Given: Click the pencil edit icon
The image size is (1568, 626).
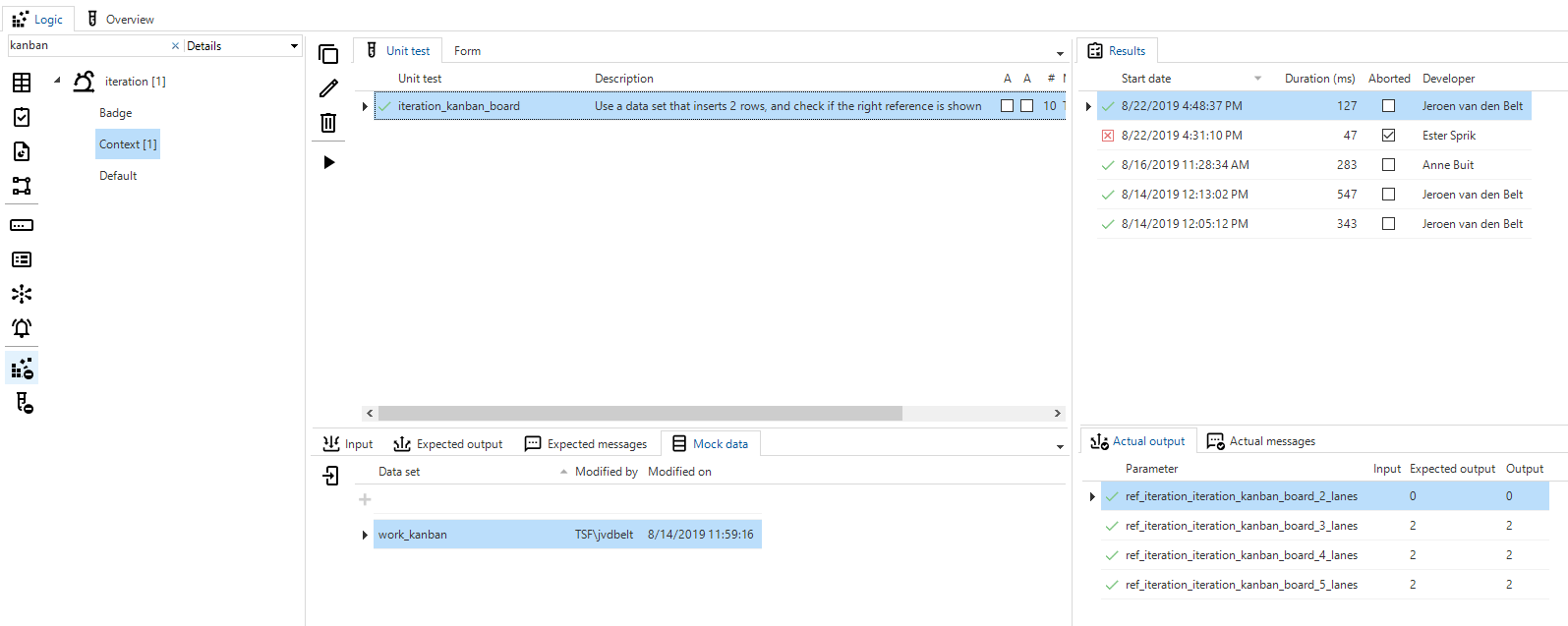Looking at the screenshot, I should click(328, 88).
